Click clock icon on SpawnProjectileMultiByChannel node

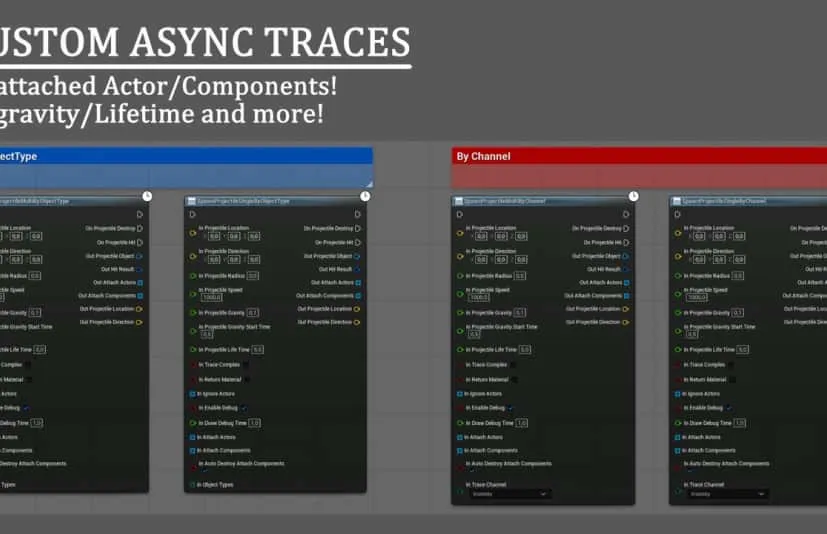coord(631,195)
